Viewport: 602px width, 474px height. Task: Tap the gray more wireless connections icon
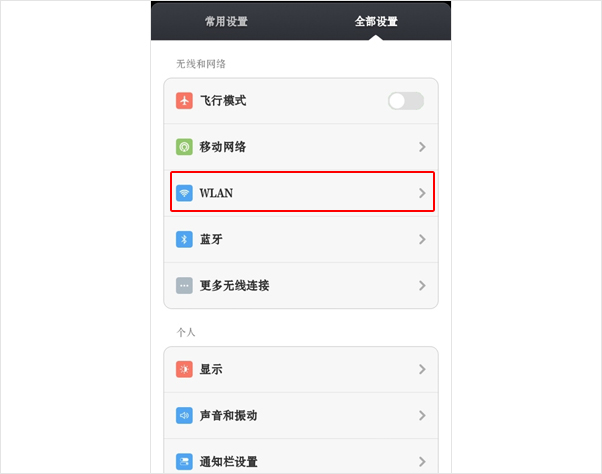[x=184, y=286]
